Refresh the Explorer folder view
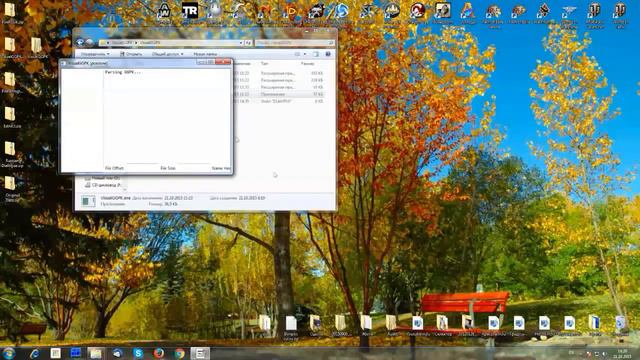The width and height of the screenshot is (640, 360). point(248,42)
